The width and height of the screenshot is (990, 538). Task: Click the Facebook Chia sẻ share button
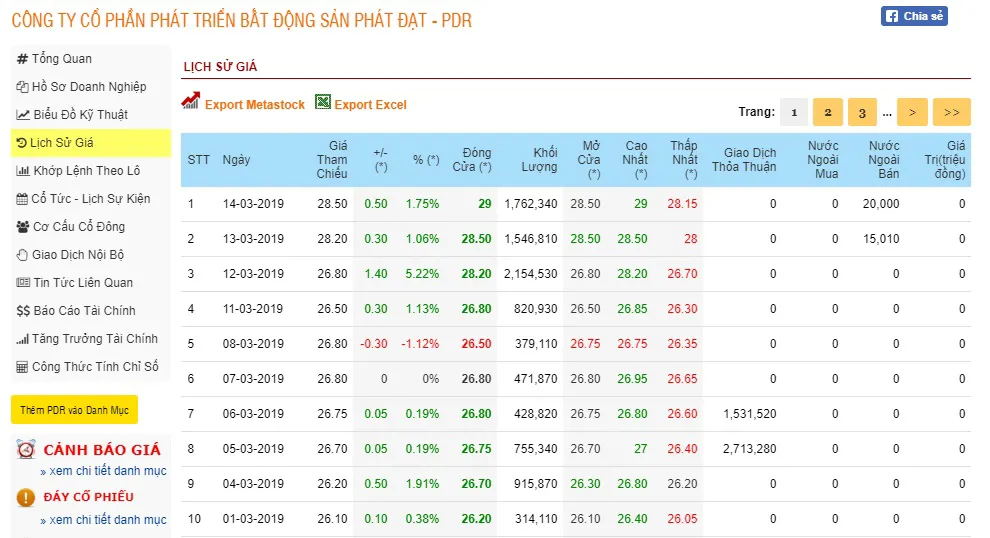coord(914,16)
